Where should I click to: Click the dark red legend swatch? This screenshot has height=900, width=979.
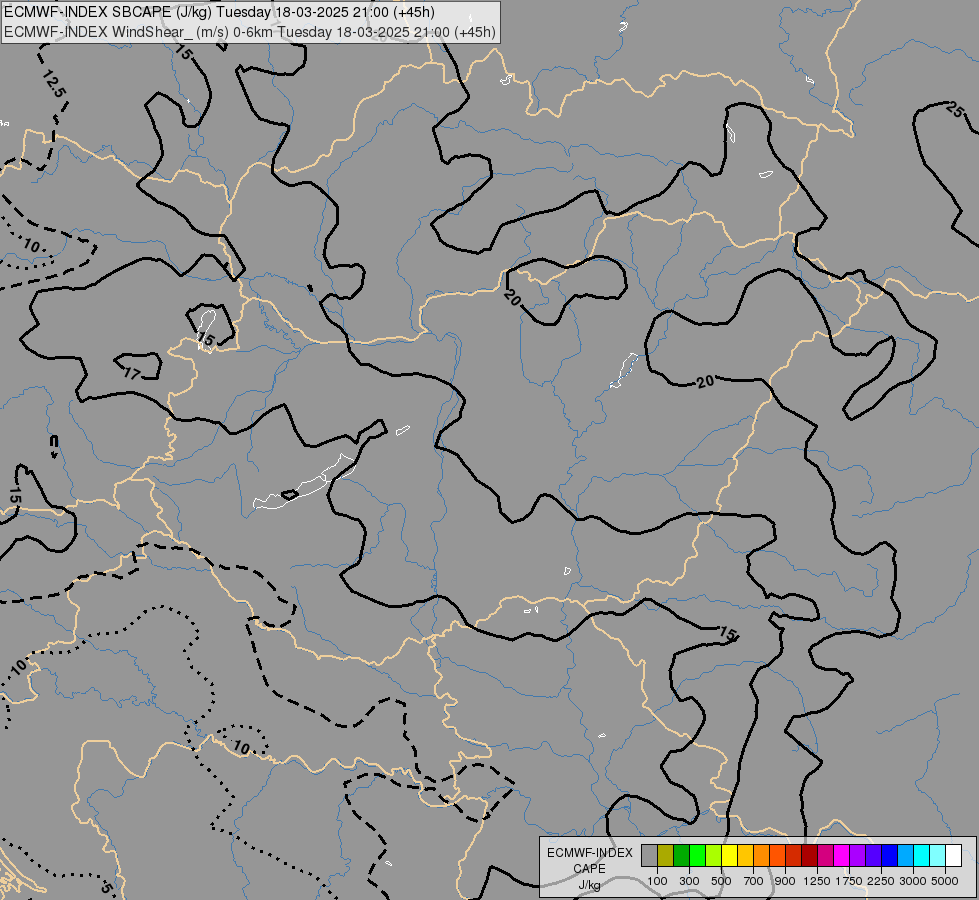[809, 855]
